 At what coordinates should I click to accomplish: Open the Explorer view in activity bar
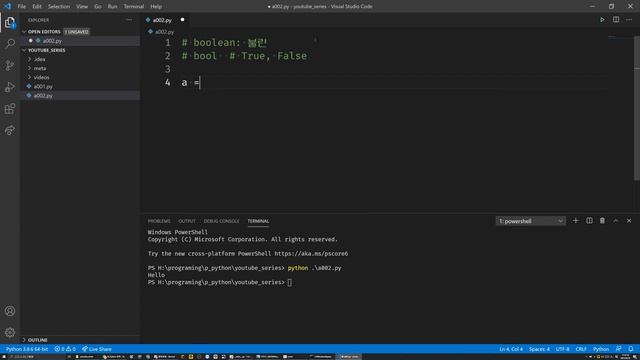[10, 22]
